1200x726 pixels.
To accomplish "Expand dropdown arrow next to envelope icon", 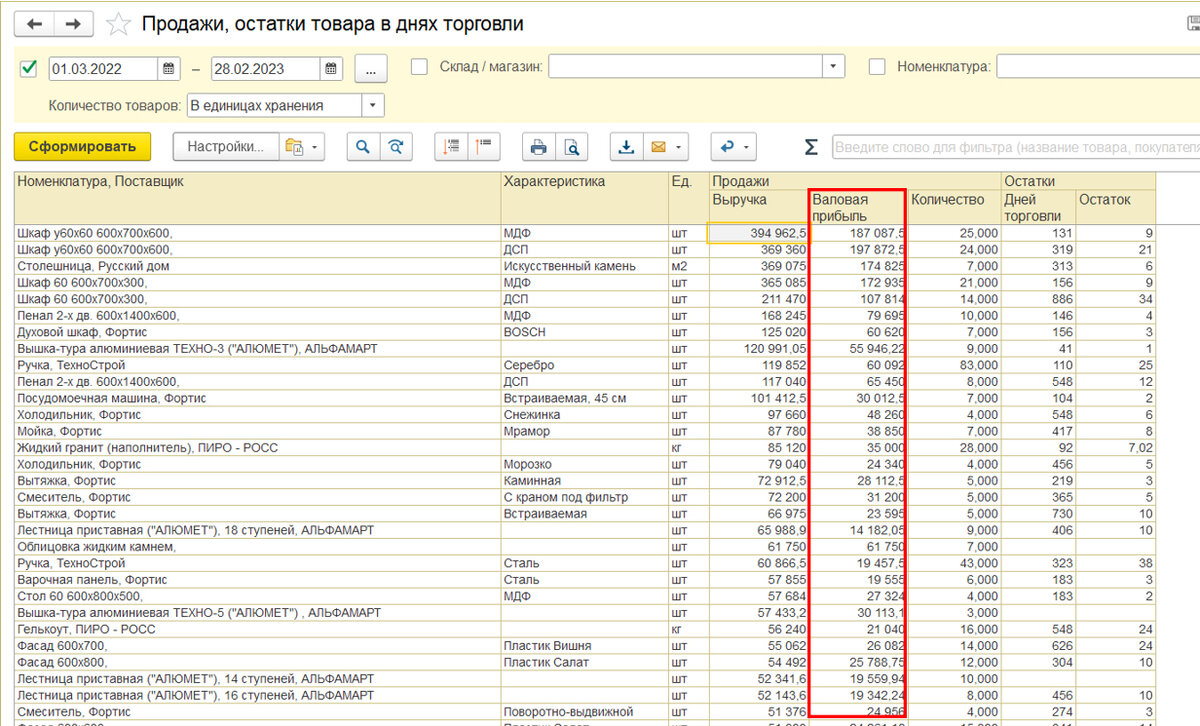I will (x=680, y=147).
